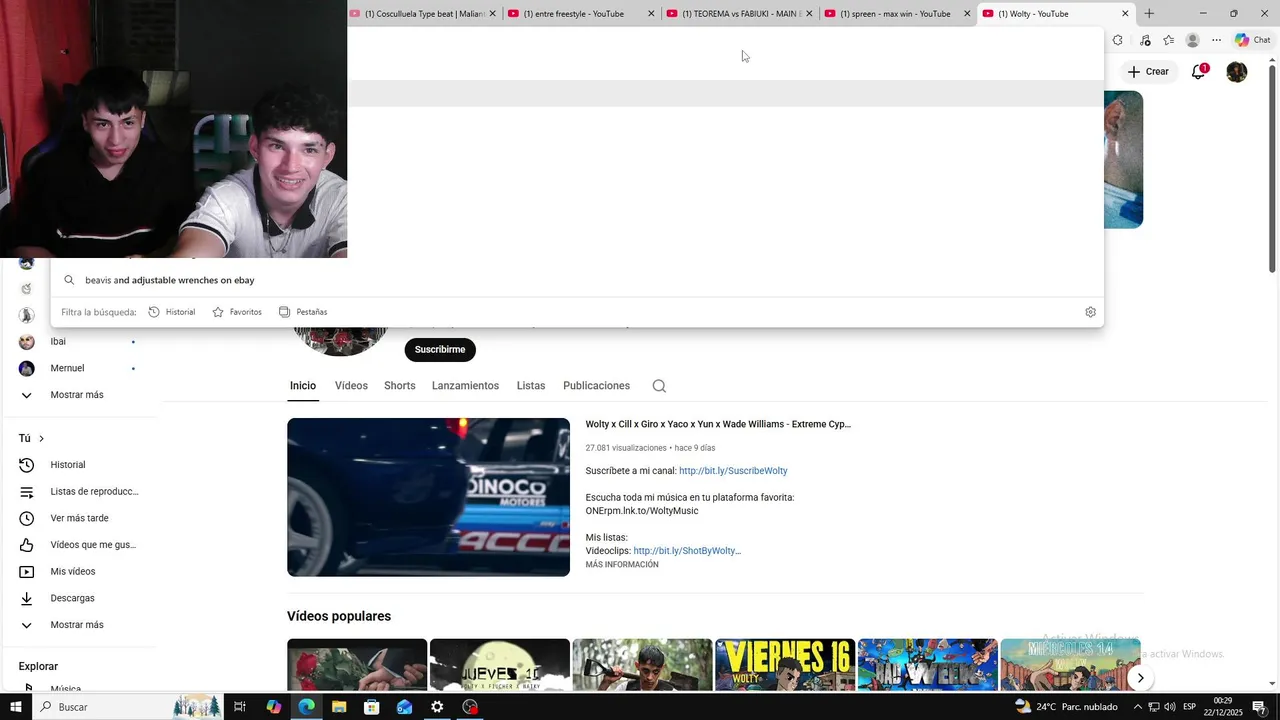This screenshot has height=720, width=1280.
Task: Open the Mernuel subscription channel
Action: 78,368
